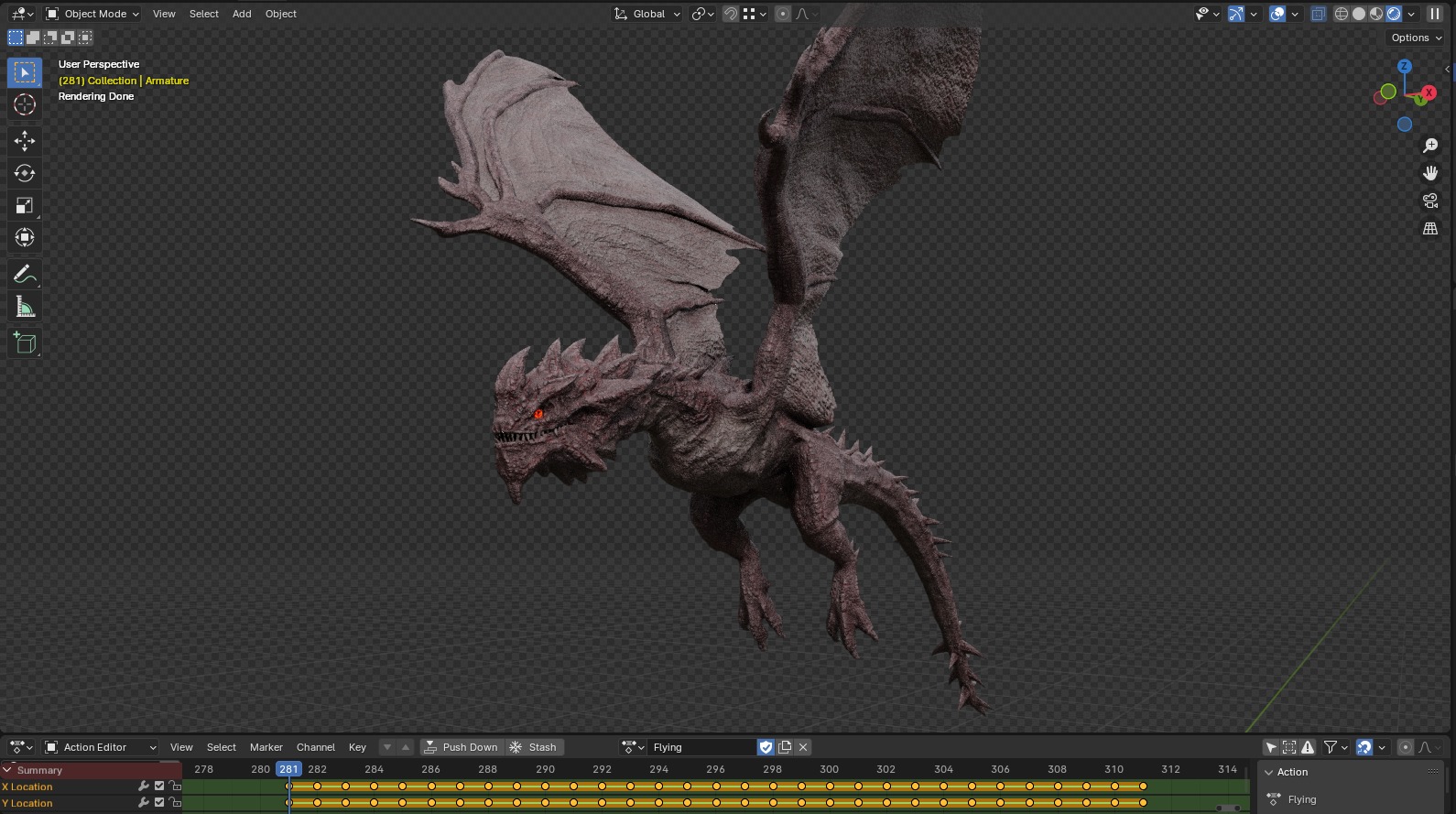Click the Push Down button
Viewport: 1456px width, 814px height.
(462, 747)
